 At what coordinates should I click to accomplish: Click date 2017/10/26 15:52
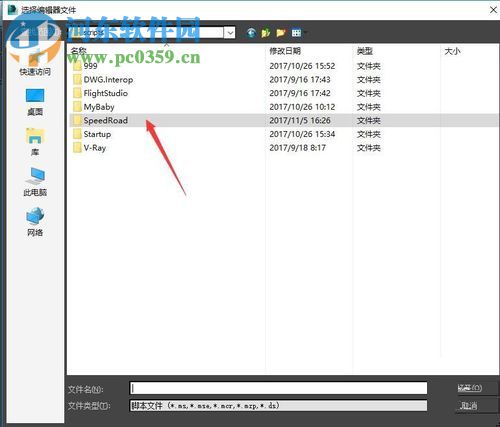point(302,66)
